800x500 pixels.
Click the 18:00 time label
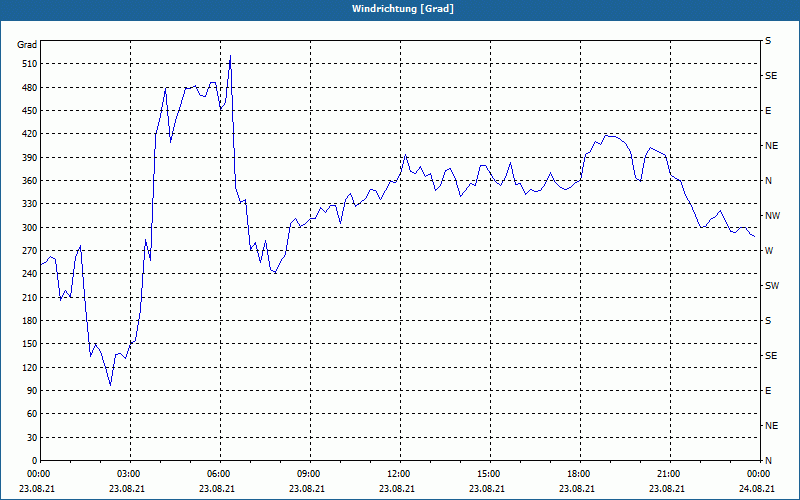[579, 474]
